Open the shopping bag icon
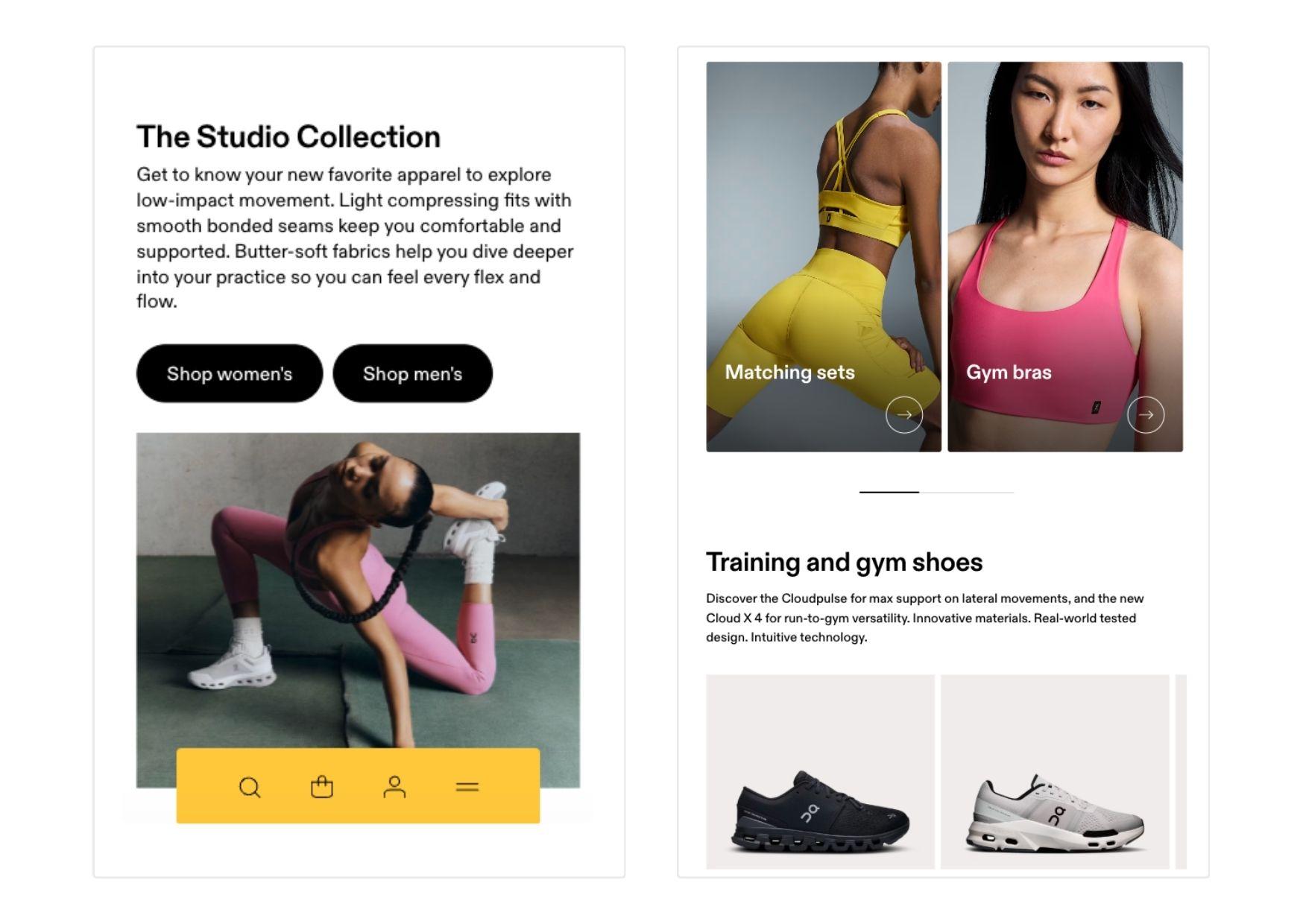Viewport: 1303px width, 924px height. 322,787
